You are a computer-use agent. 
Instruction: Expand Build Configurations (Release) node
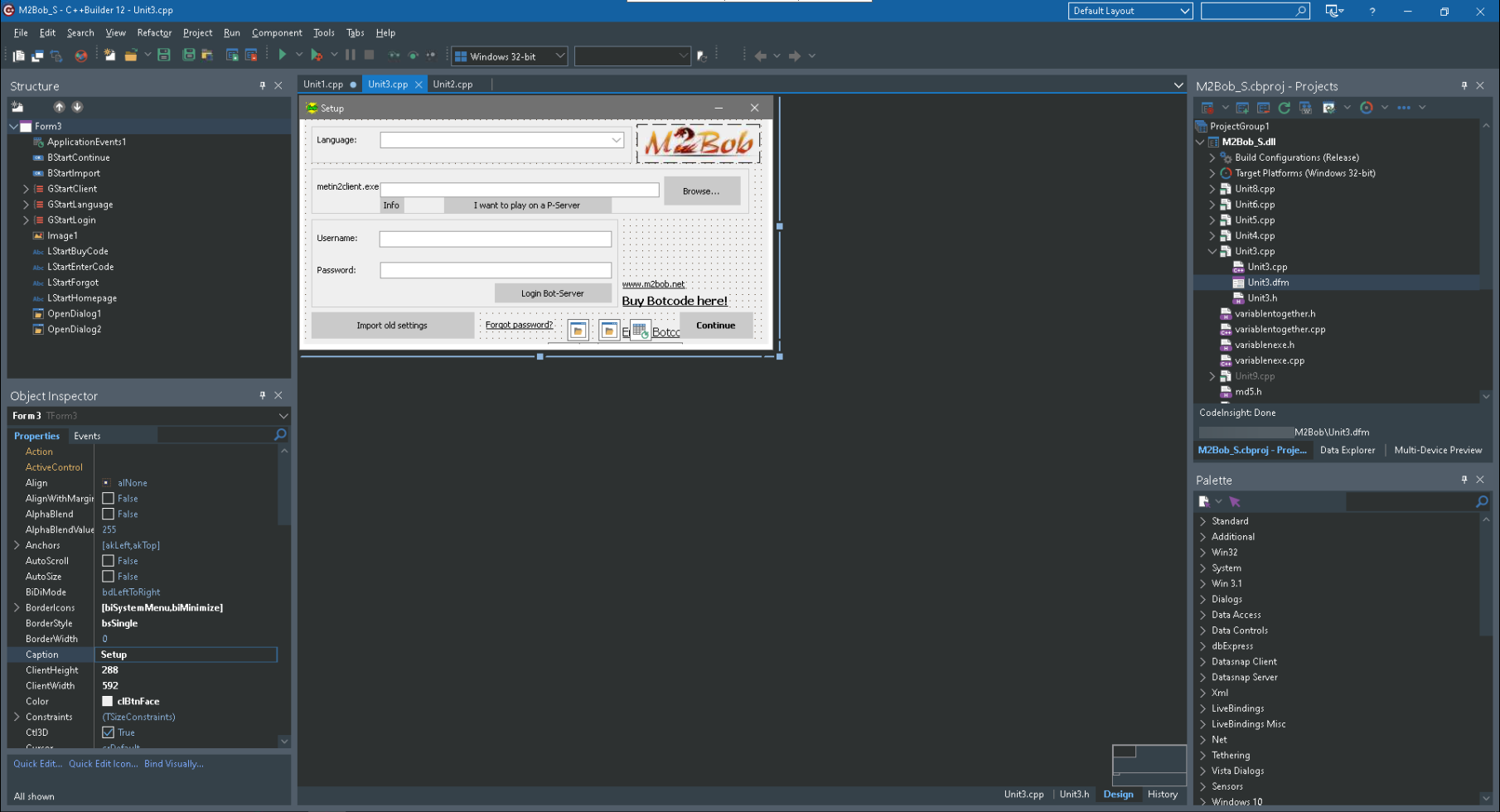[1212, 157]
